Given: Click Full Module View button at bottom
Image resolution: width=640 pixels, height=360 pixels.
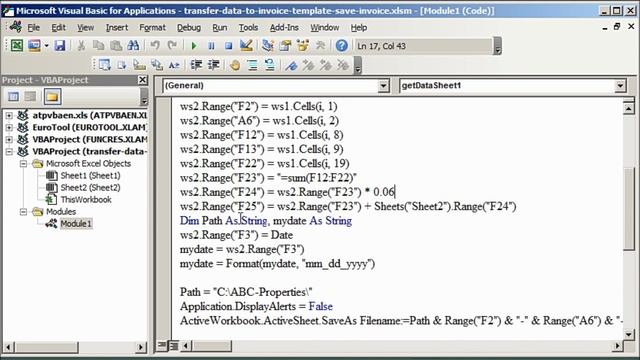Looking at the screenshot, I should click(173, 346).
